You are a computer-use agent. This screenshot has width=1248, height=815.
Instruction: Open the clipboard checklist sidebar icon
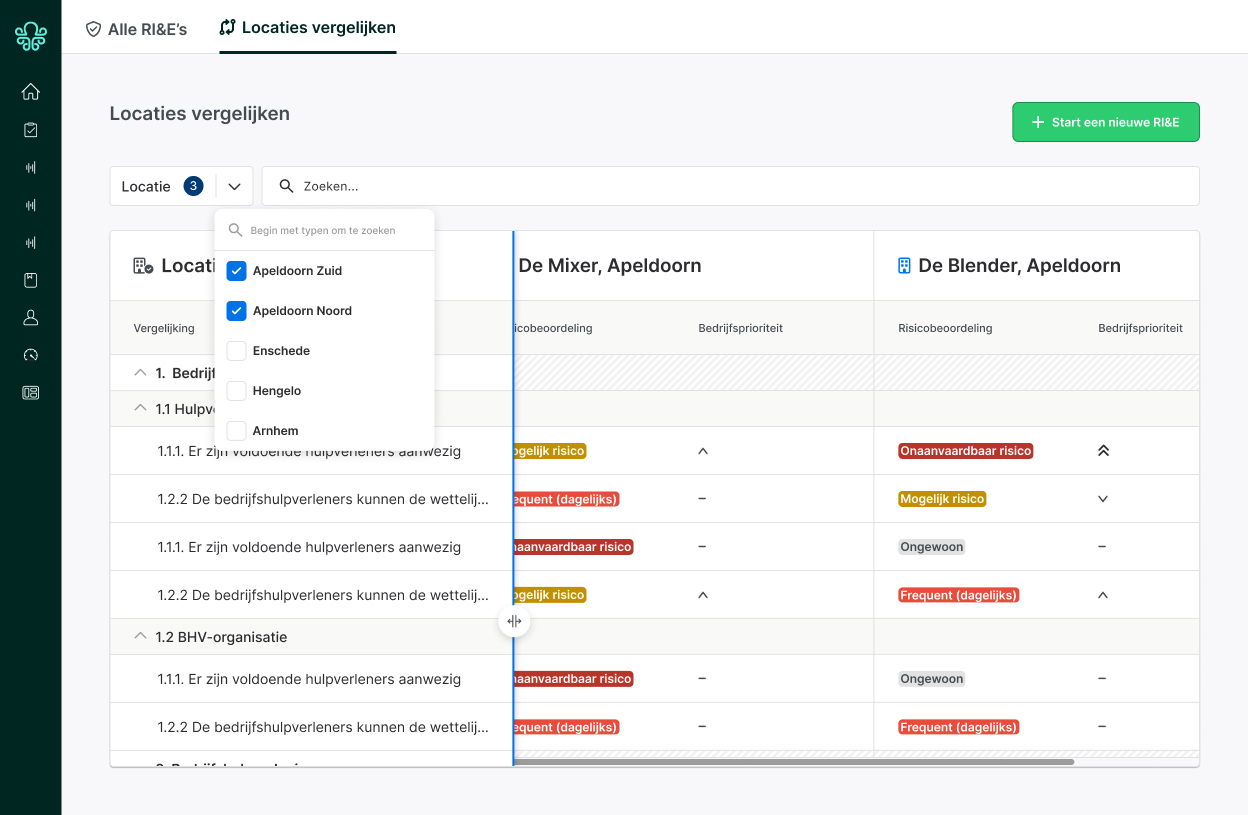[31, 130]
